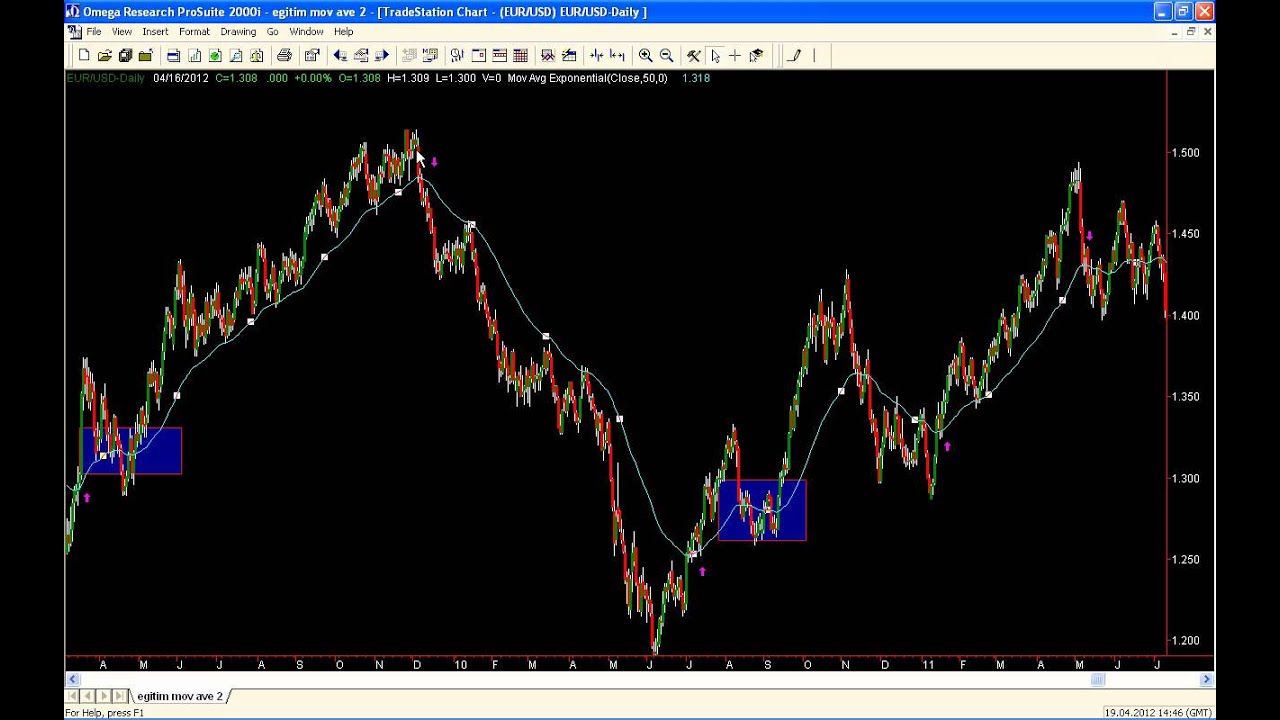Screen dimensions: 1280x720
Task: Click the first-tab navigation arrow at bottom left
Action: click(x=72, y=696)
